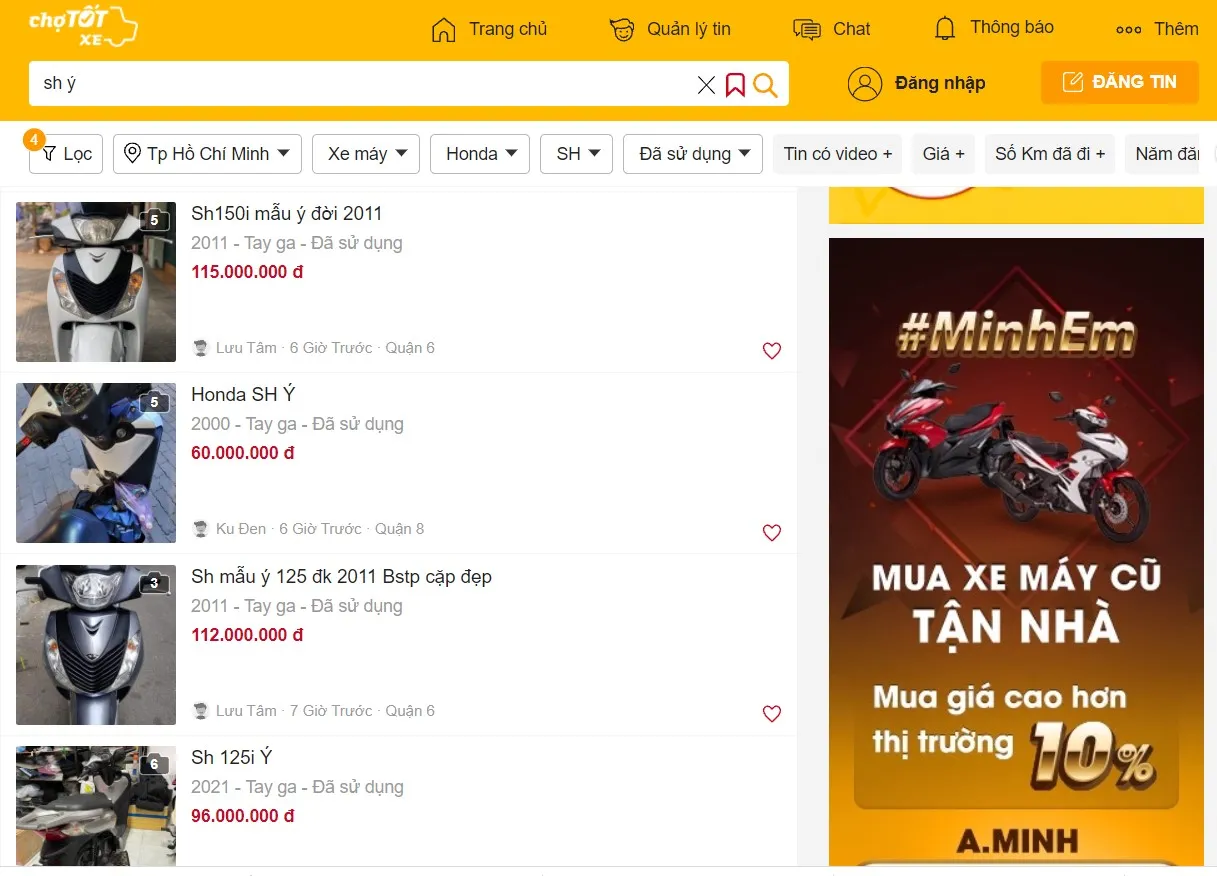Open Quản lý tin using its icon
The height and width of the screenshot is (876, 1217).
click(x=622, y=28)
